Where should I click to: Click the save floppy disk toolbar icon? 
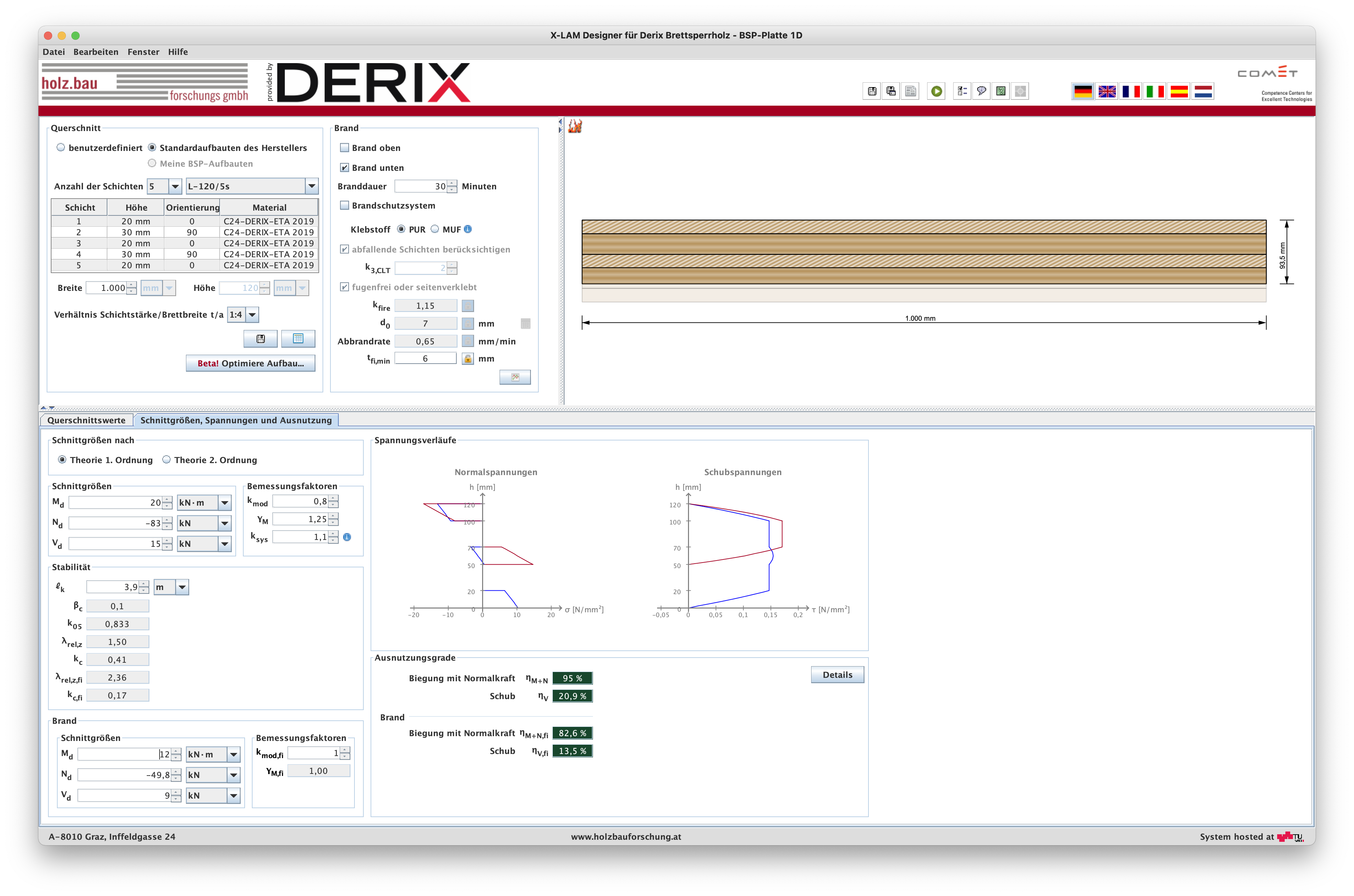coord(872,91)
